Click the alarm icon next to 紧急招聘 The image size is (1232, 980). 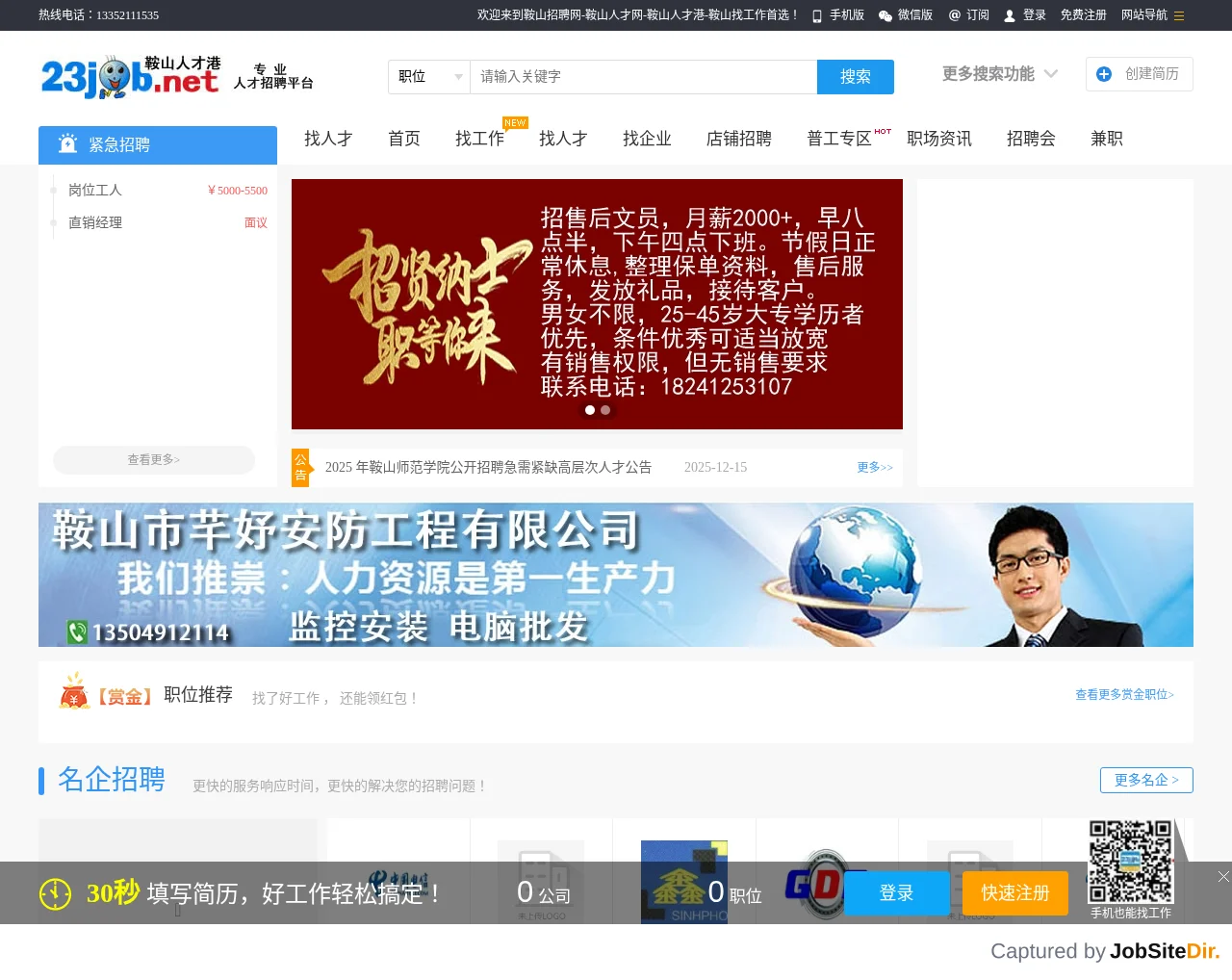tap(67, 143)
